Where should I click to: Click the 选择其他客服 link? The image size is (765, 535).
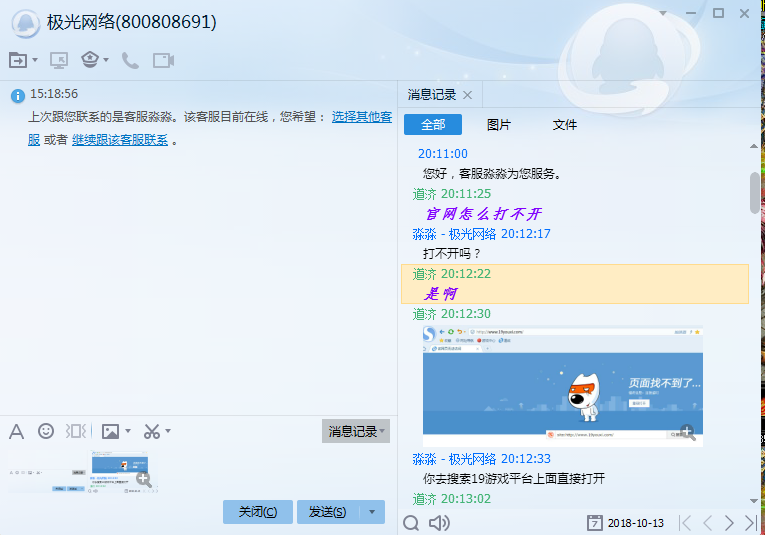361,116
